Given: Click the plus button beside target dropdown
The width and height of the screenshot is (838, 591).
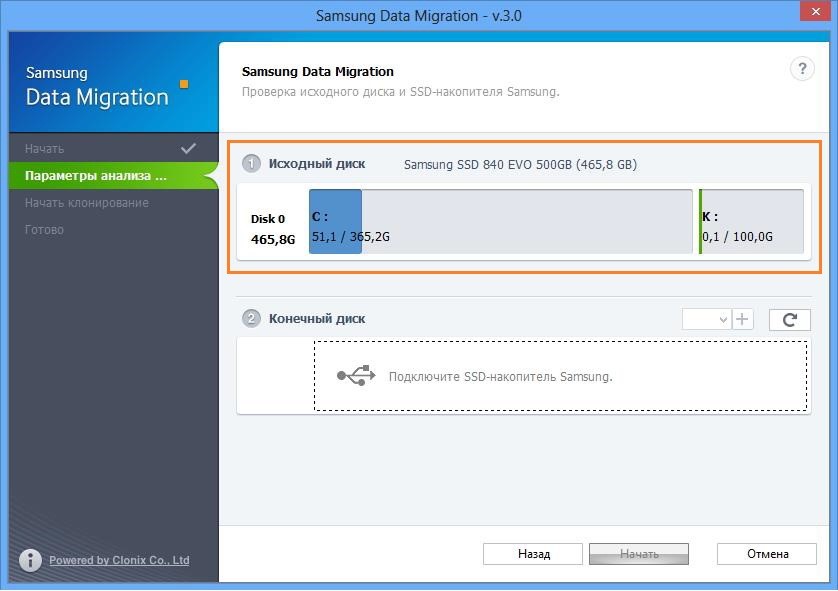Looking at the screenshot, I should tap(742, 319).
